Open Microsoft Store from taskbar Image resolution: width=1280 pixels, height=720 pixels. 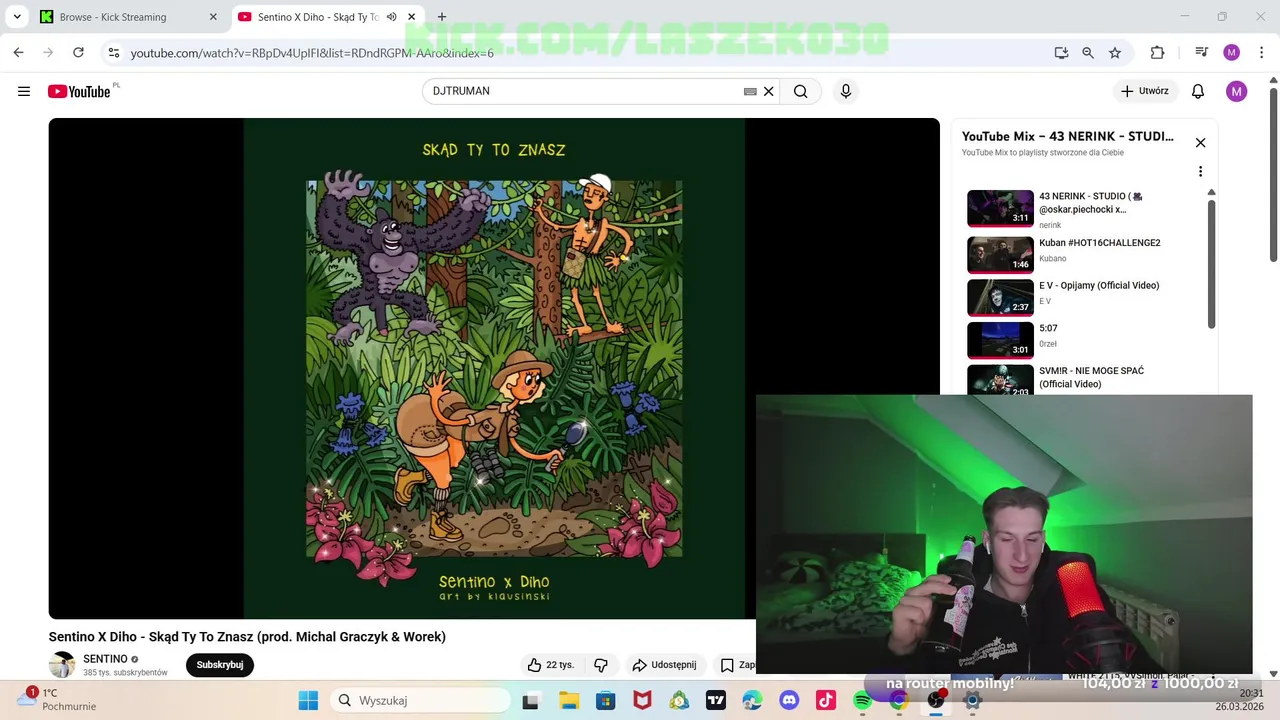tap(605, 701)
